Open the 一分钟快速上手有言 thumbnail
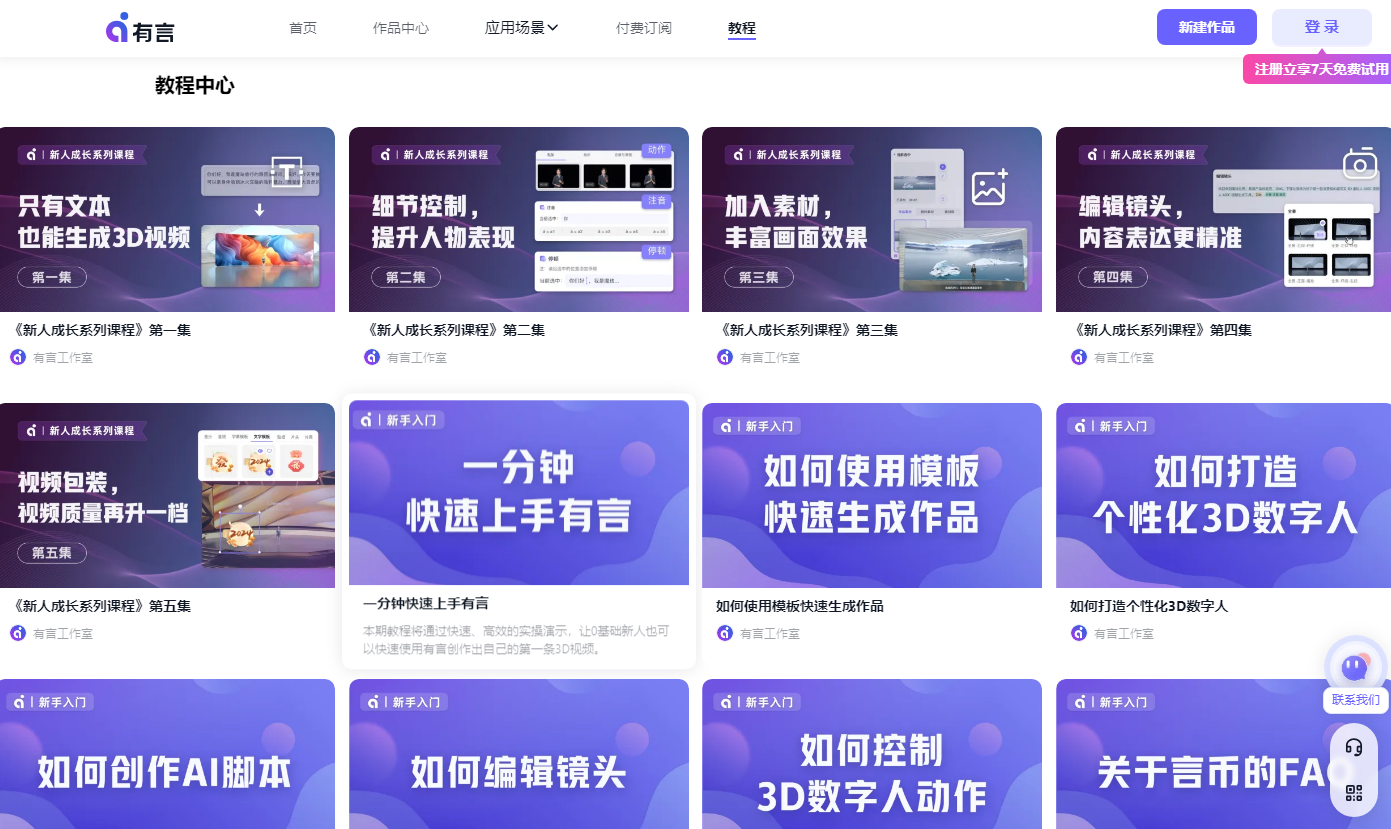 (519, 492)
